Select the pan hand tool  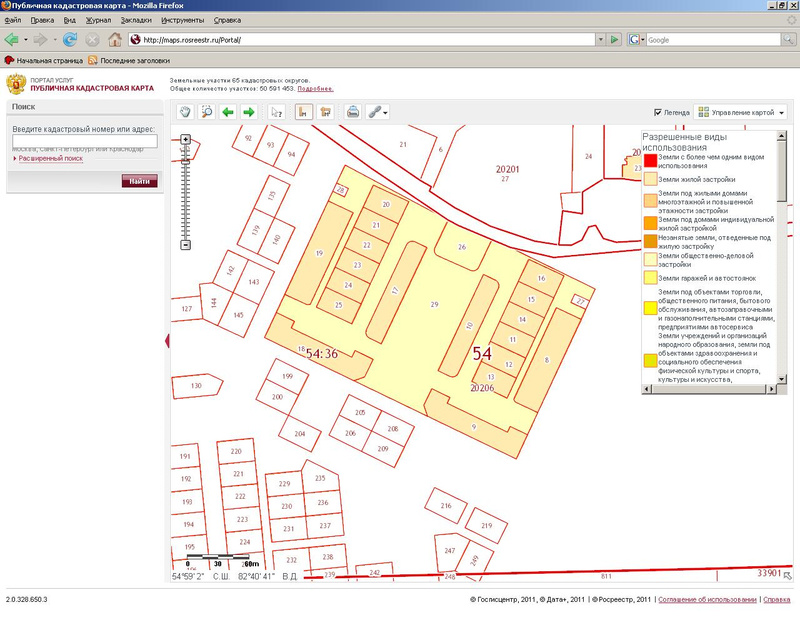(x=185, y=112)
